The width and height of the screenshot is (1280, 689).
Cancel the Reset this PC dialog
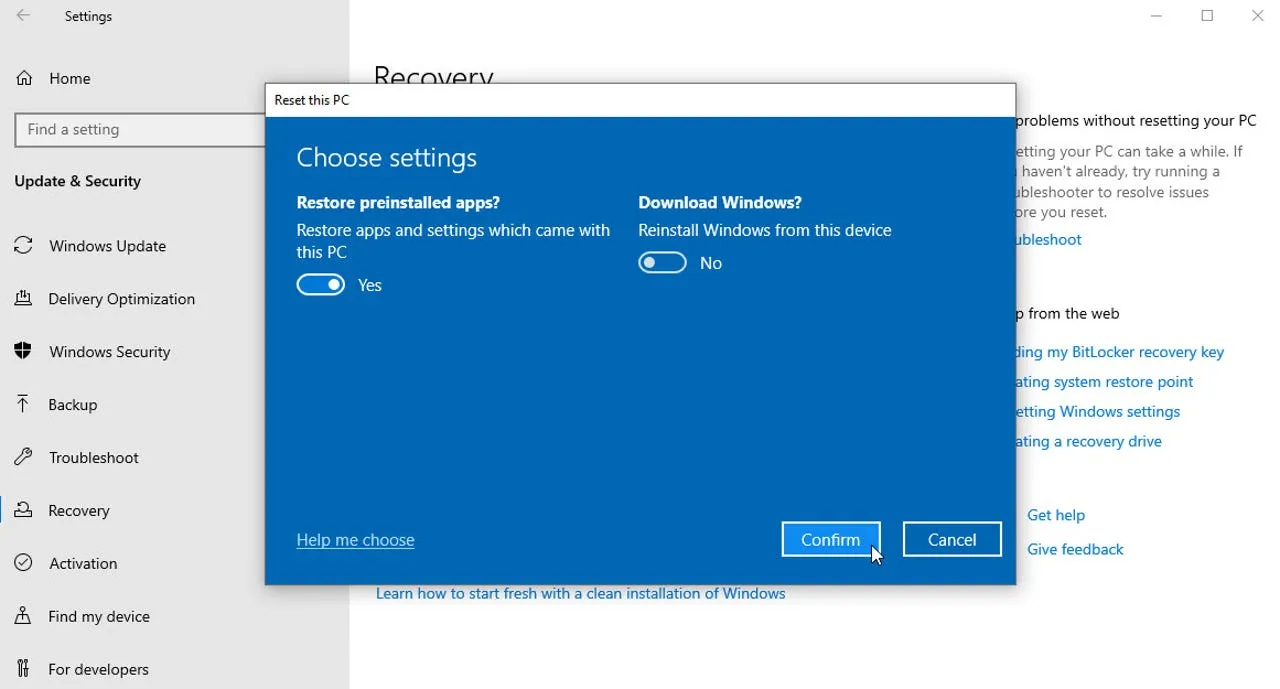tap(952, 539)
